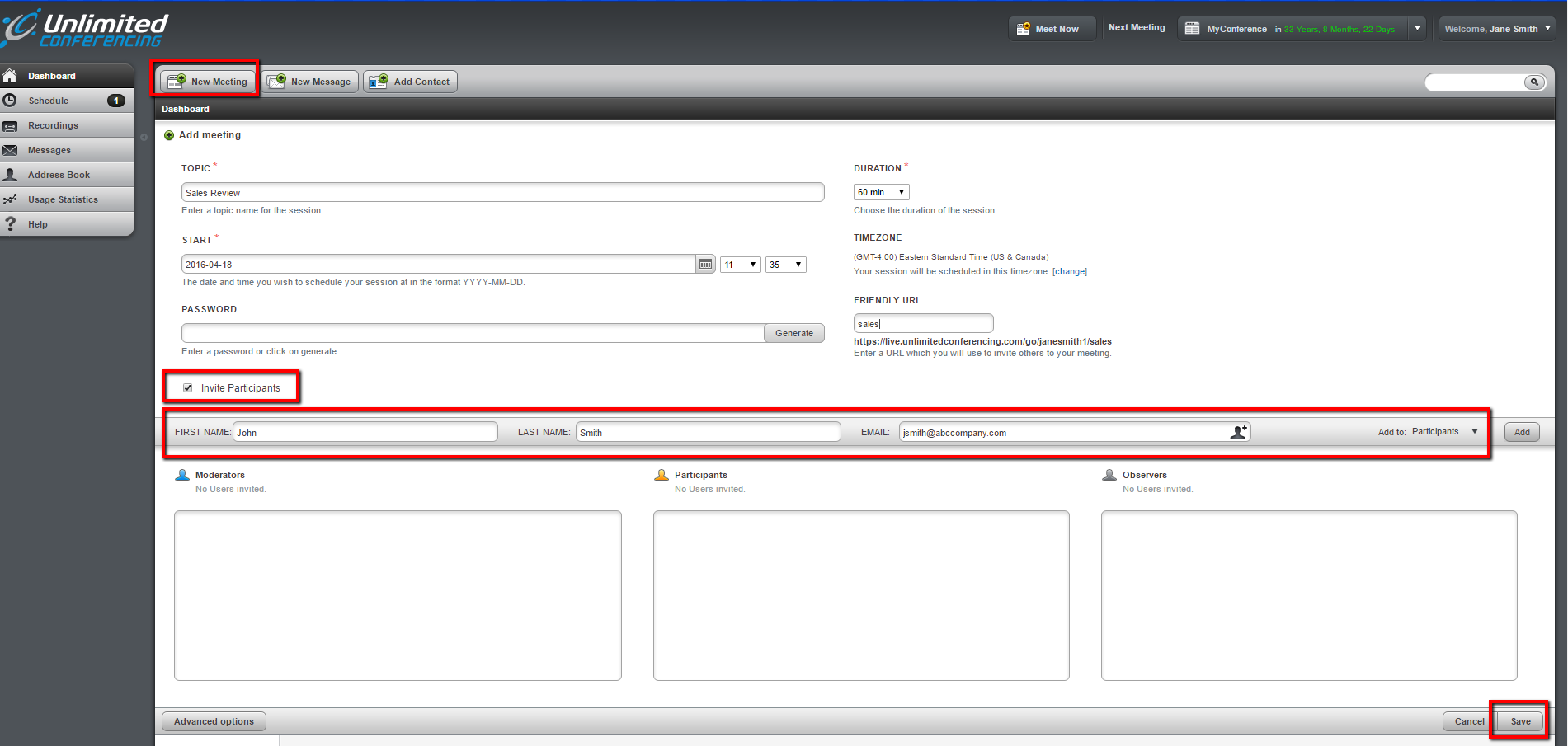
Task: Open Usage Statistics in the sidebar
Action: tap(63, 199)
